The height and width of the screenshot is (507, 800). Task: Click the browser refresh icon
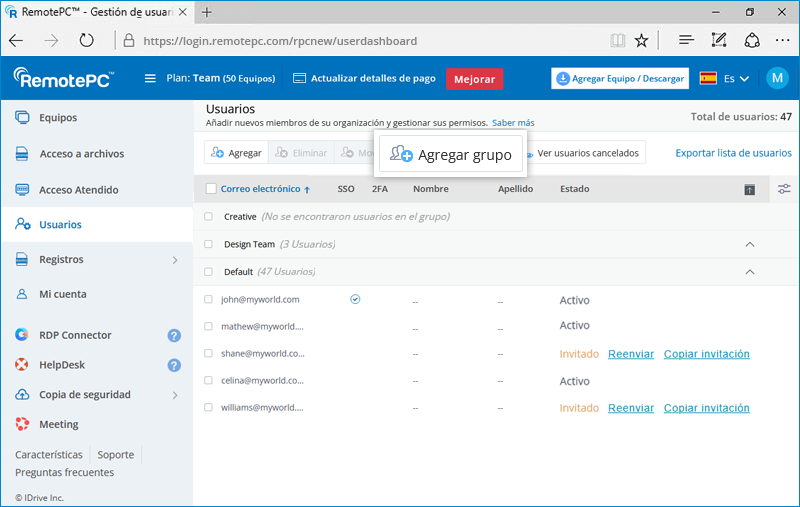coord(86,41)
